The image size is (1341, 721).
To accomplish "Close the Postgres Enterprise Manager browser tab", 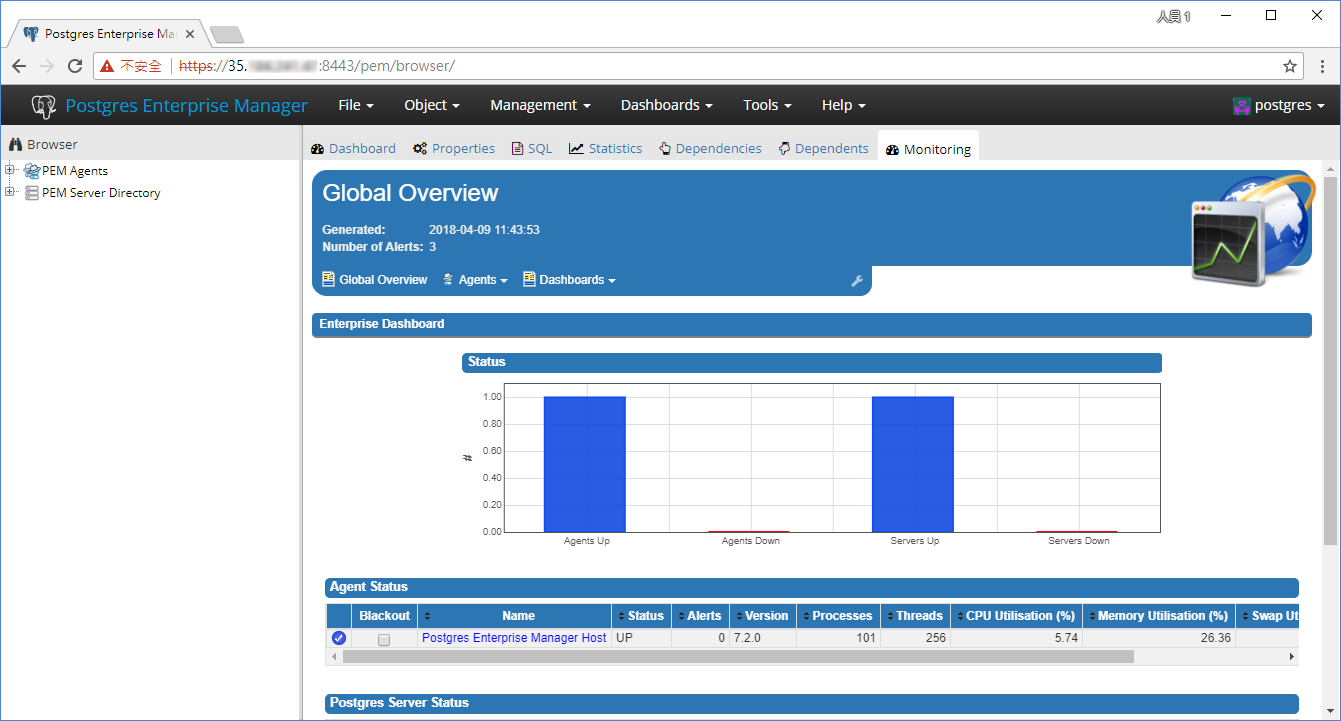I will pos(190,34).
